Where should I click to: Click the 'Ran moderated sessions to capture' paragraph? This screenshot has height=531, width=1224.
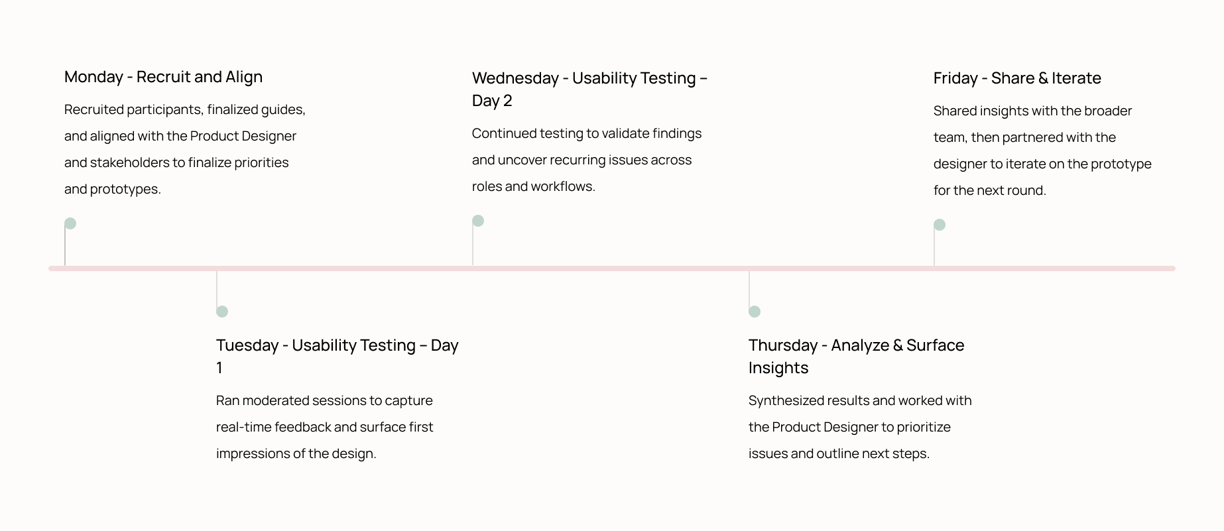tap(325, 427)
